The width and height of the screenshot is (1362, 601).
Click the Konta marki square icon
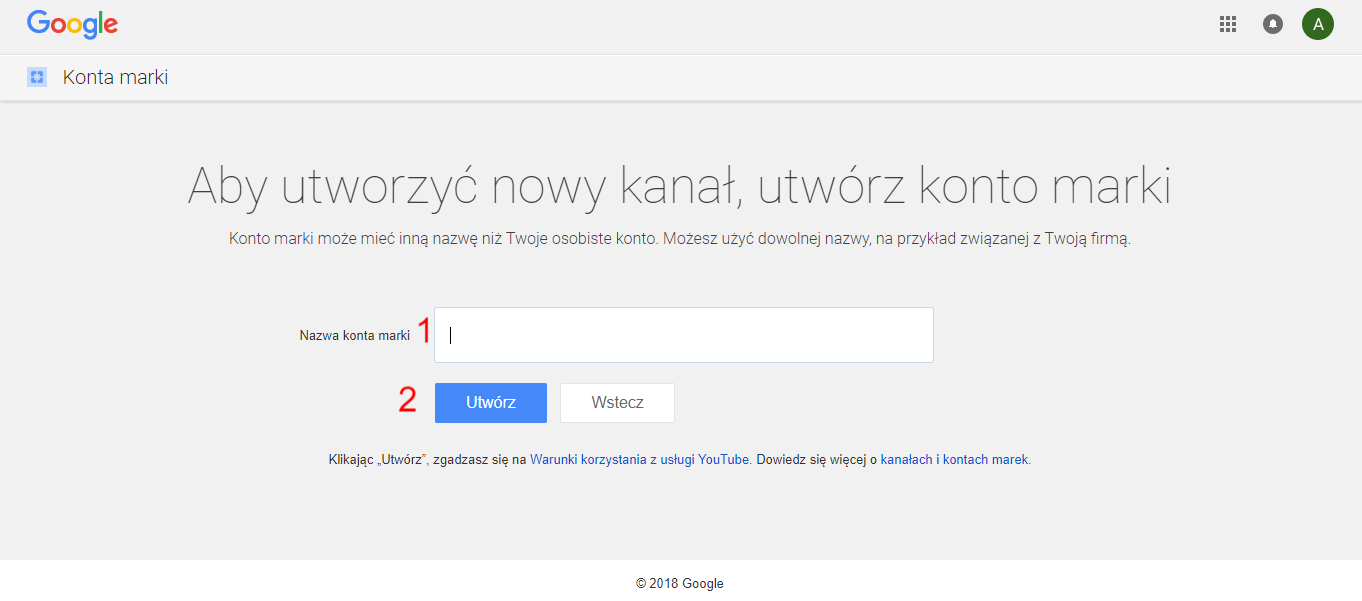(37, 77)
